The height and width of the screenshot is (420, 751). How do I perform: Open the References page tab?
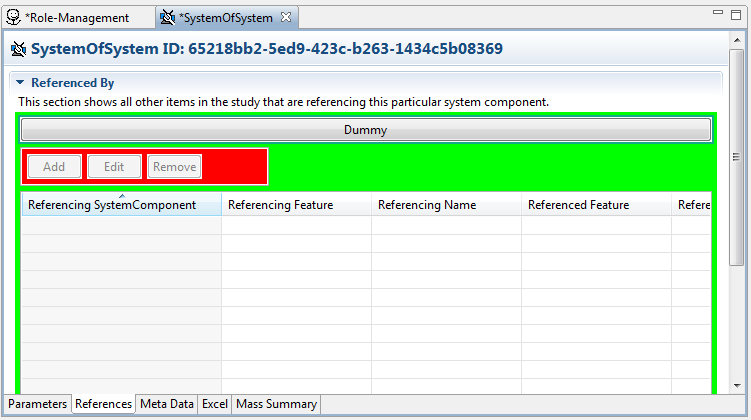click(x=103, y=404)
